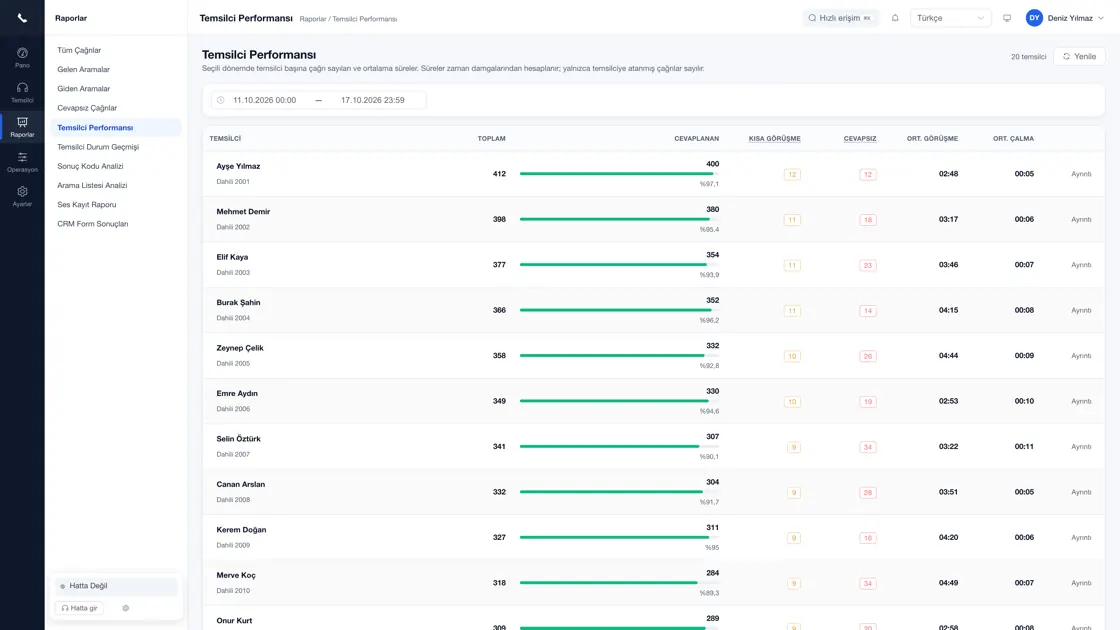Open Temsilci Durum Geçmişi report
The height and width of the screenshot is (630, 1120).
[x=98, y=146]
